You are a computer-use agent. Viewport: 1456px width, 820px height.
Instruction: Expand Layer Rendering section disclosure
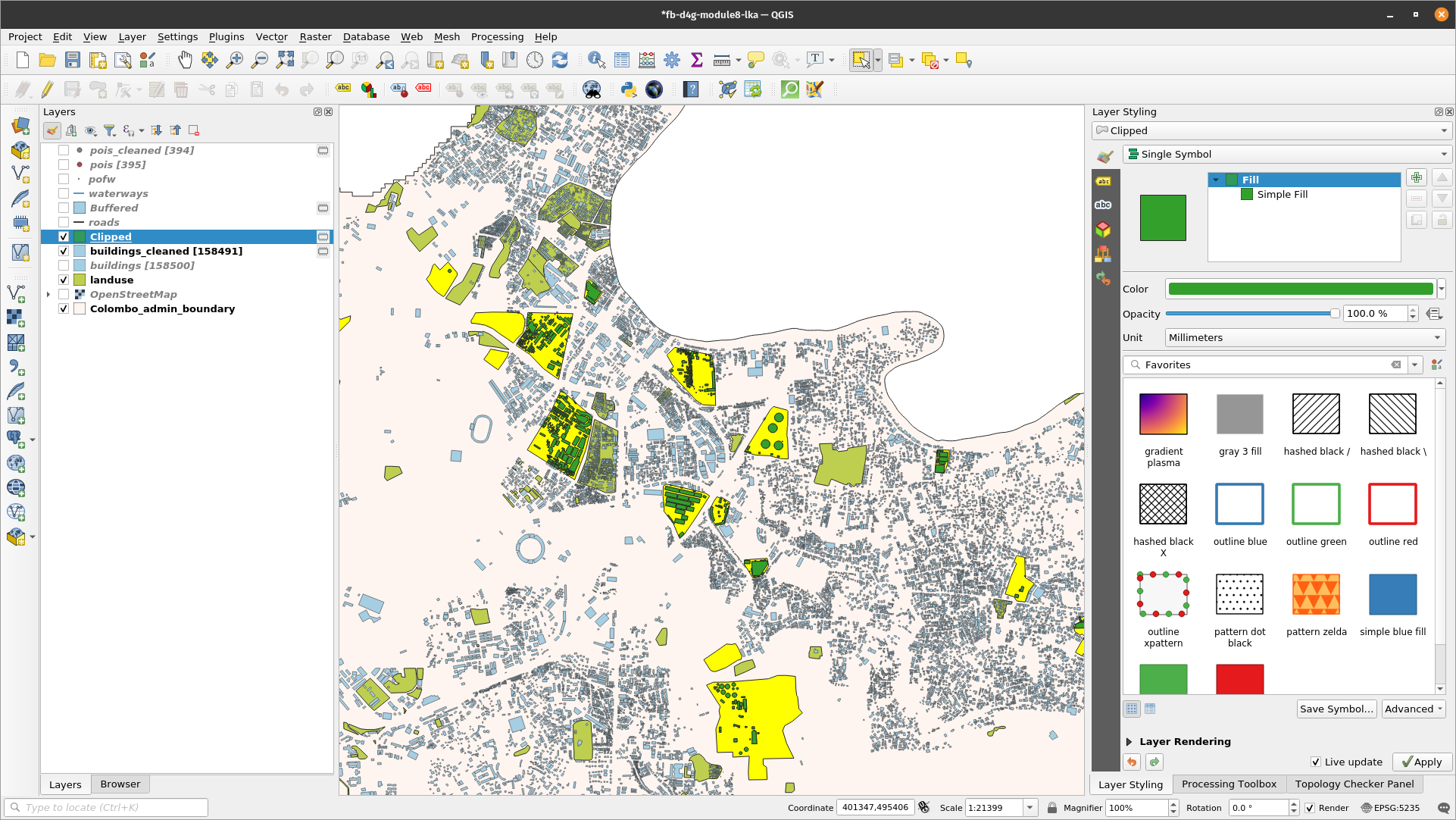click(x=1128, y=741)
